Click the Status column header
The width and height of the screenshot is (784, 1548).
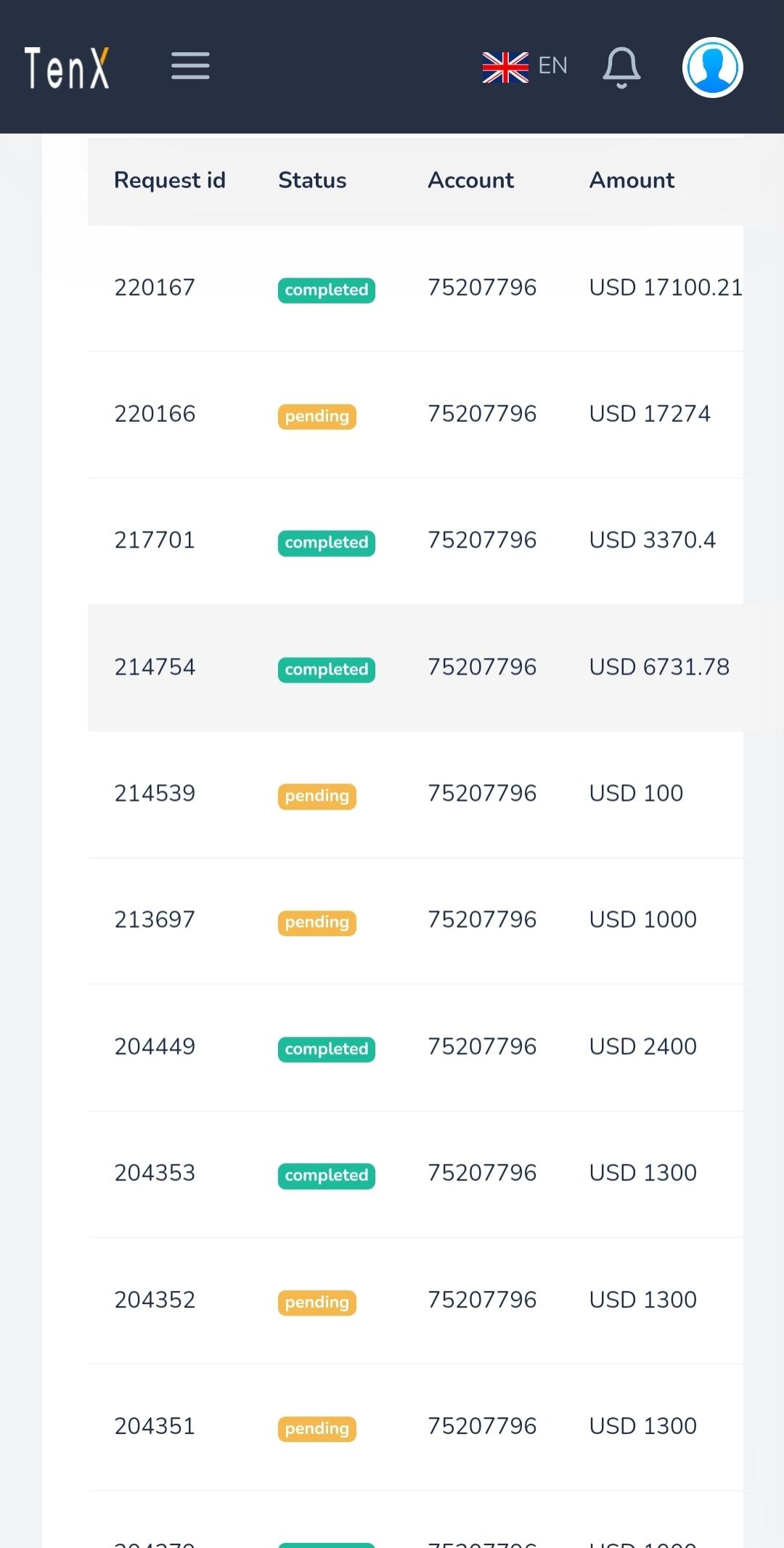pyautogui.click(x=312, y=180)
